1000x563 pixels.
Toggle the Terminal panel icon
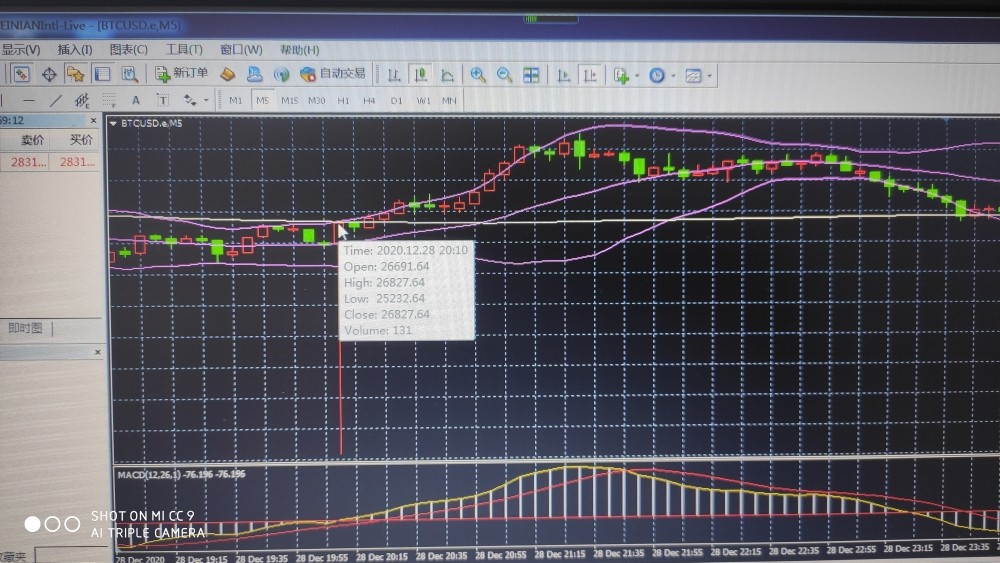102,75
